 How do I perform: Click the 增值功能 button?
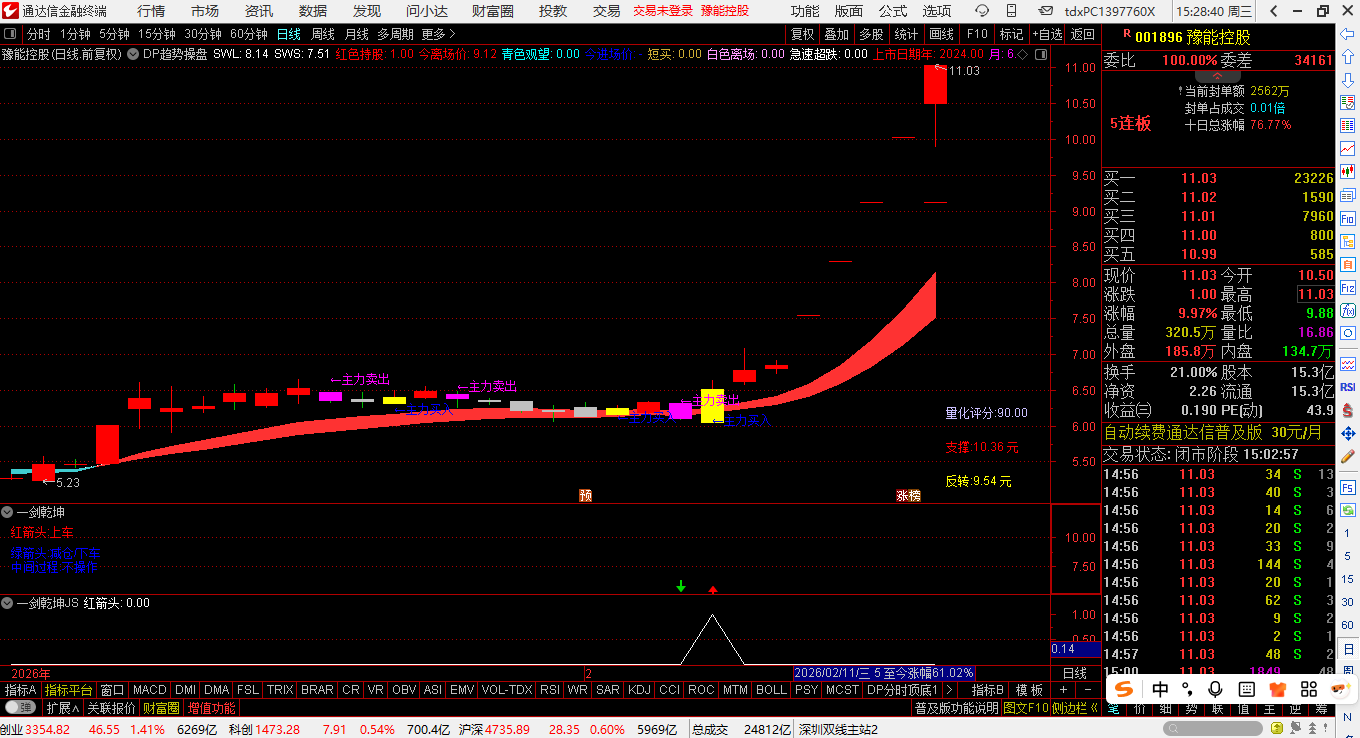[x=212, y=708]
